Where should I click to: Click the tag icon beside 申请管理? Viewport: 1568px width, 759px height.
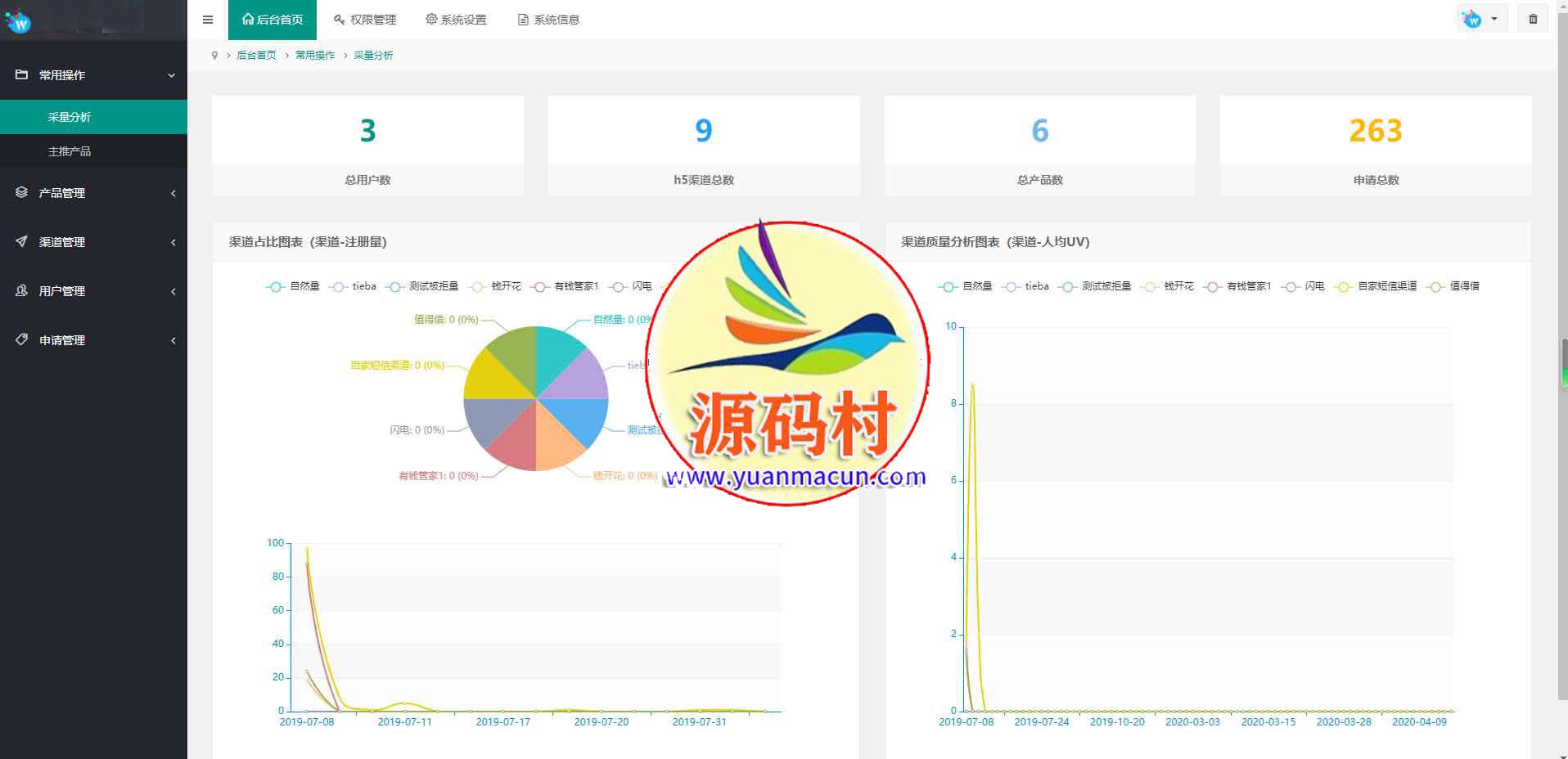[22, 339]
